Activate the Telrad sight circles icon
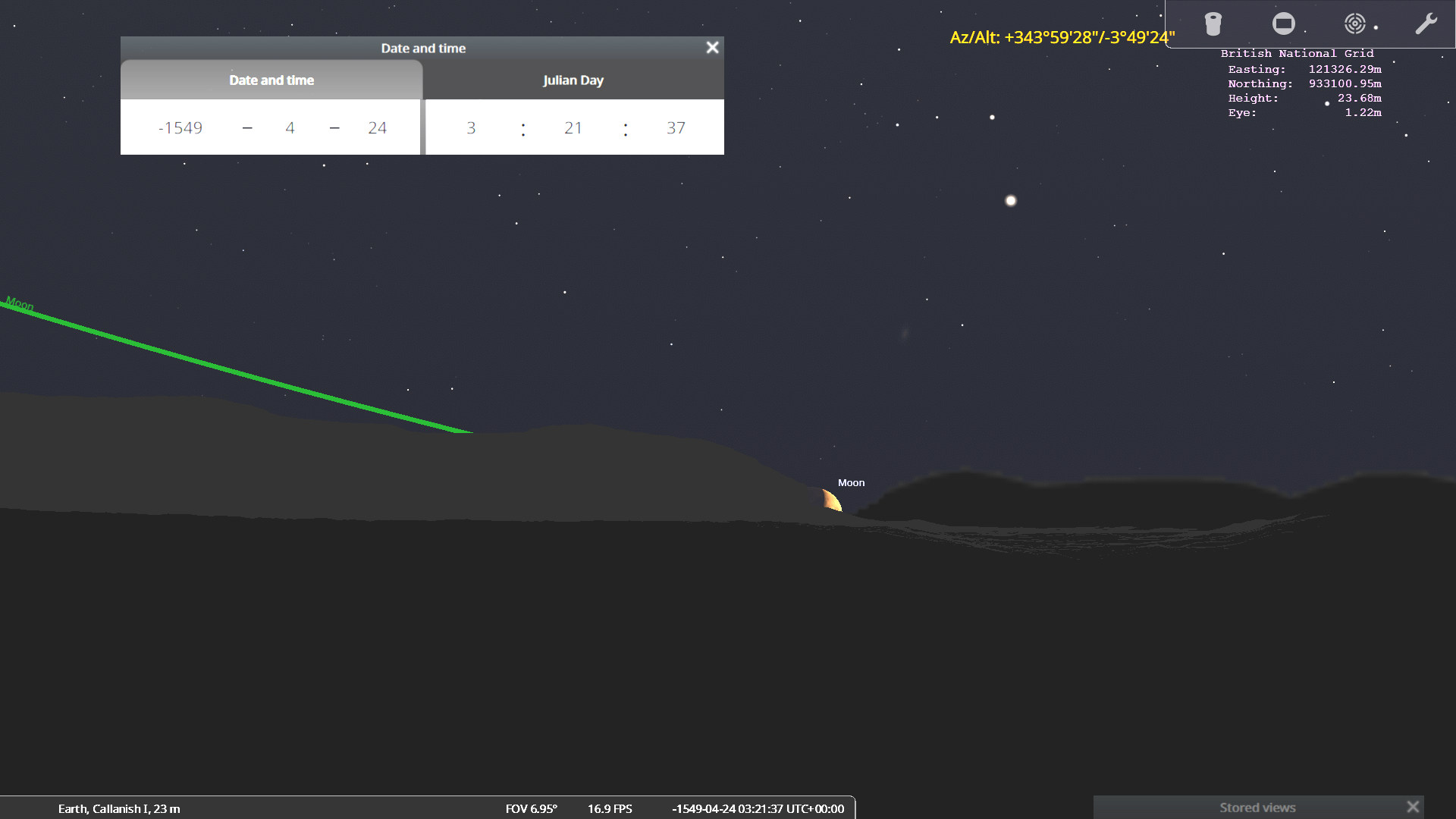The image size is (1456, 819). coord(1354,24)
